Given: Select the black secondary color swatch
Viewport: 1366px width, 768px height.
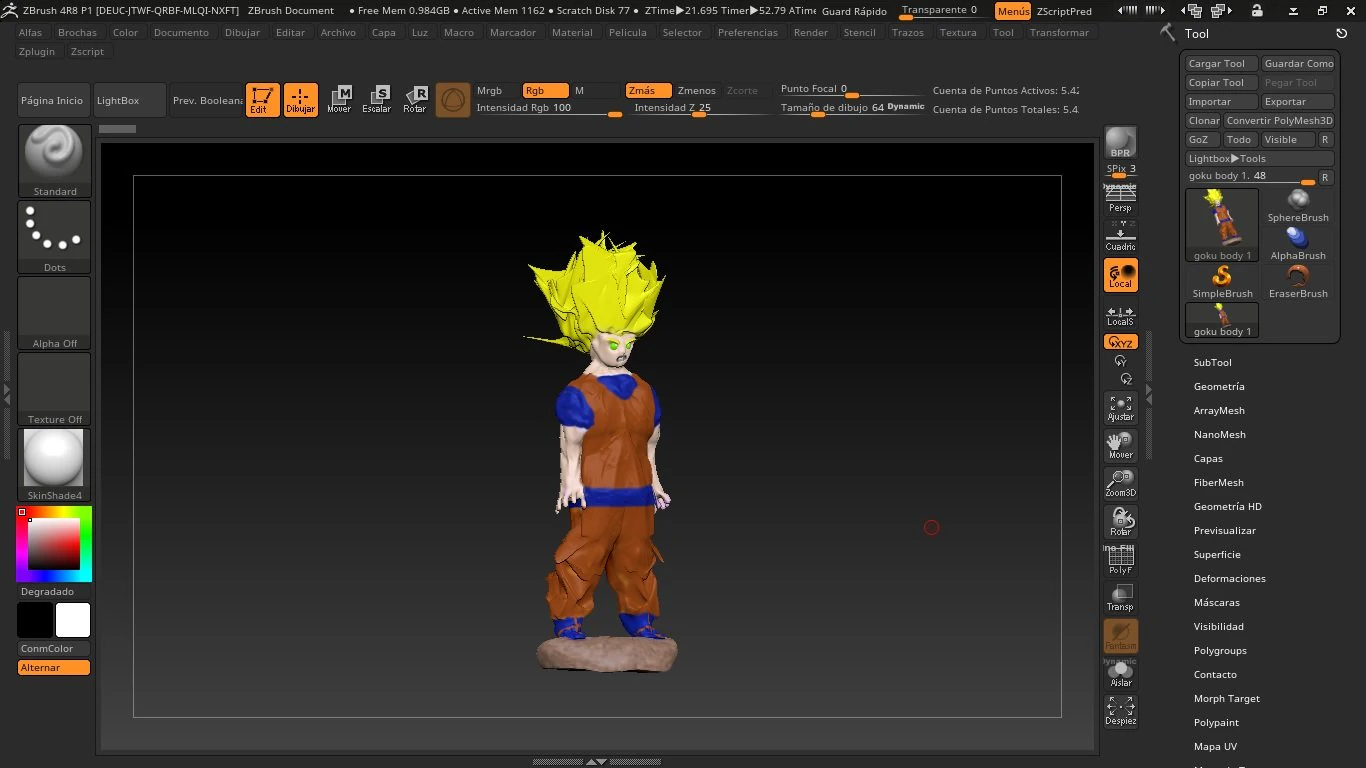Looking at the screenshot, I should point(34,620).
